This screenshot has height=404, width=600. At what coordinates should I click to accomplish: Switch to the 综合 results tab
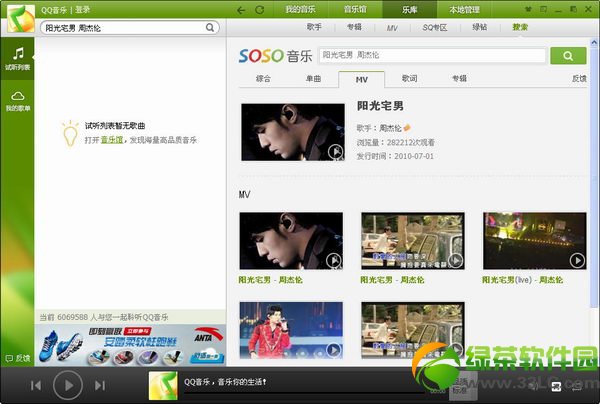pyautogui.click(x=263, y=79)
